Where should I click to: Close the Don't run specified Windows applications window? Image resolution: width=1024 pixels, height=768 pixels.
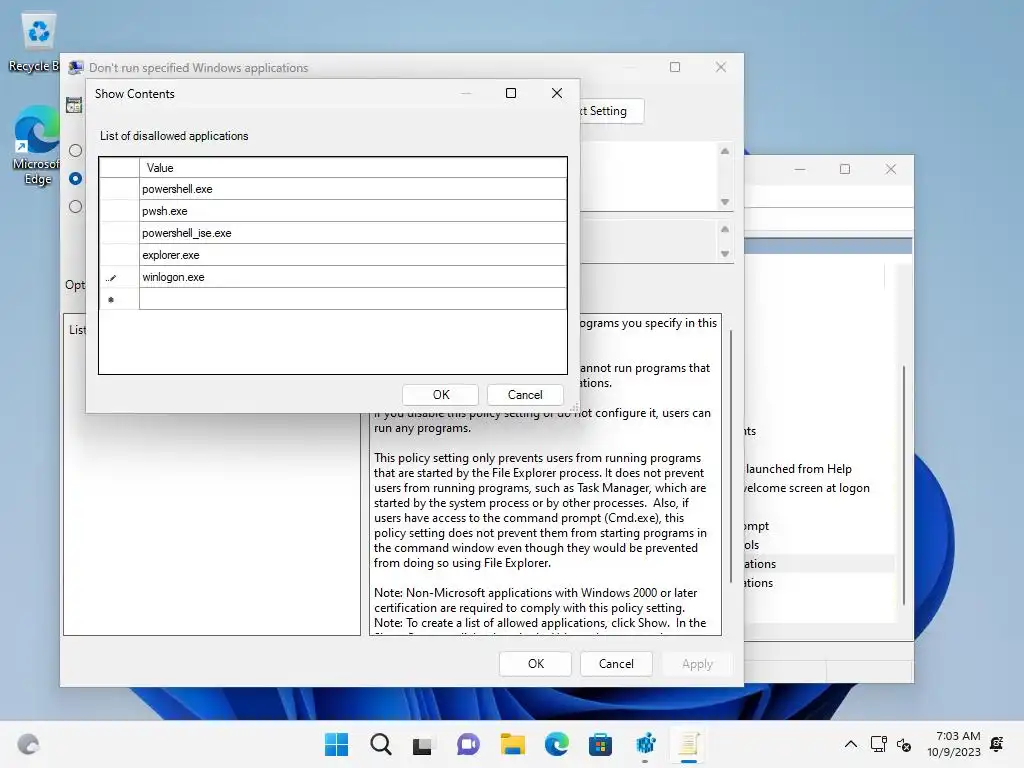coord(720,67)
